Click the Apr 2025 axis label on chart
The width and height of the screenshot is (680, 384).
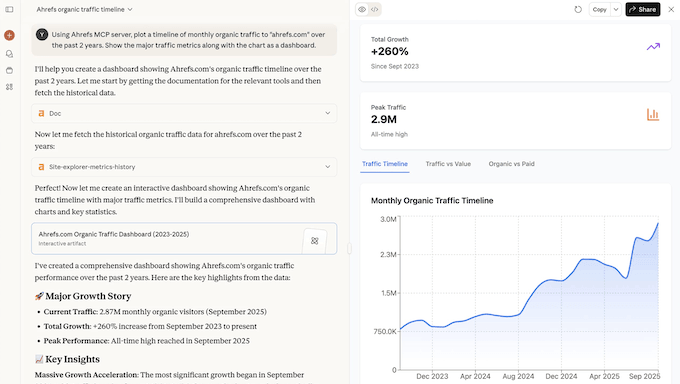click(x=604, y=376)
